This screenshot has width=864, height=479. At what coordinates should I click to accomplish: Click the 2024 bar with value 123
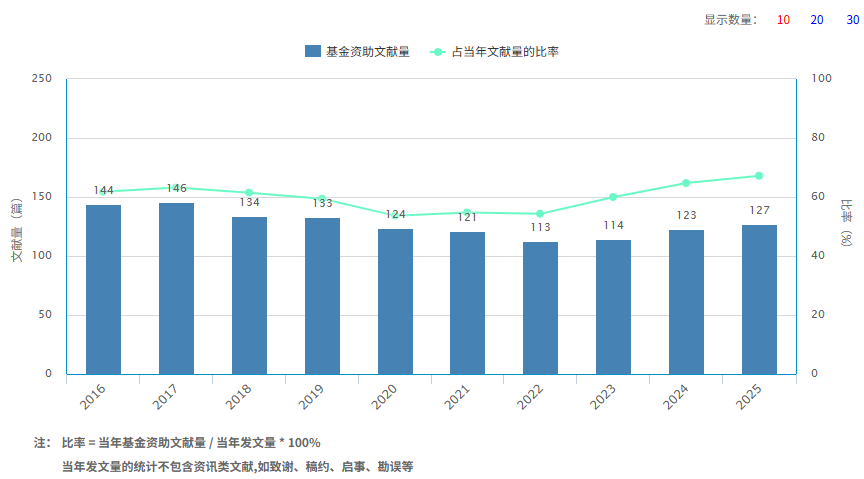686,302
